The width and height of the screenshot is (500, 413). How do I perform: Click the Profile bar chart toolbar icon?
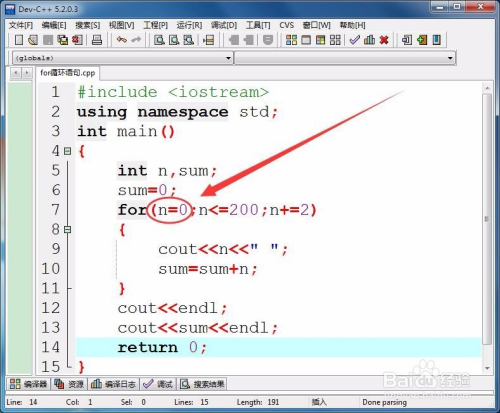(369, 40)
